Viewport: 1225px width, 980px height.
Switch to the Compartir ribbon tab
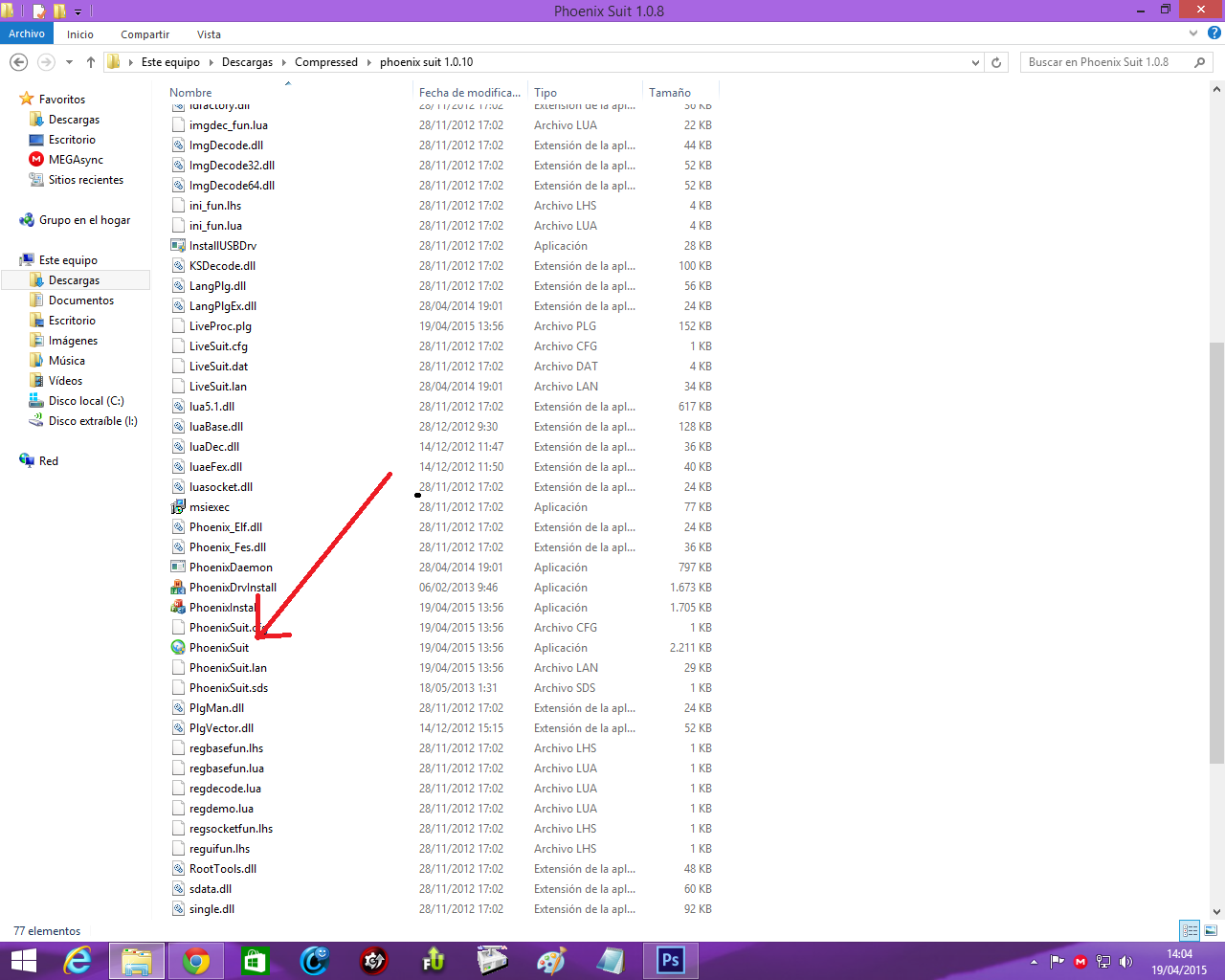(145, 34)
